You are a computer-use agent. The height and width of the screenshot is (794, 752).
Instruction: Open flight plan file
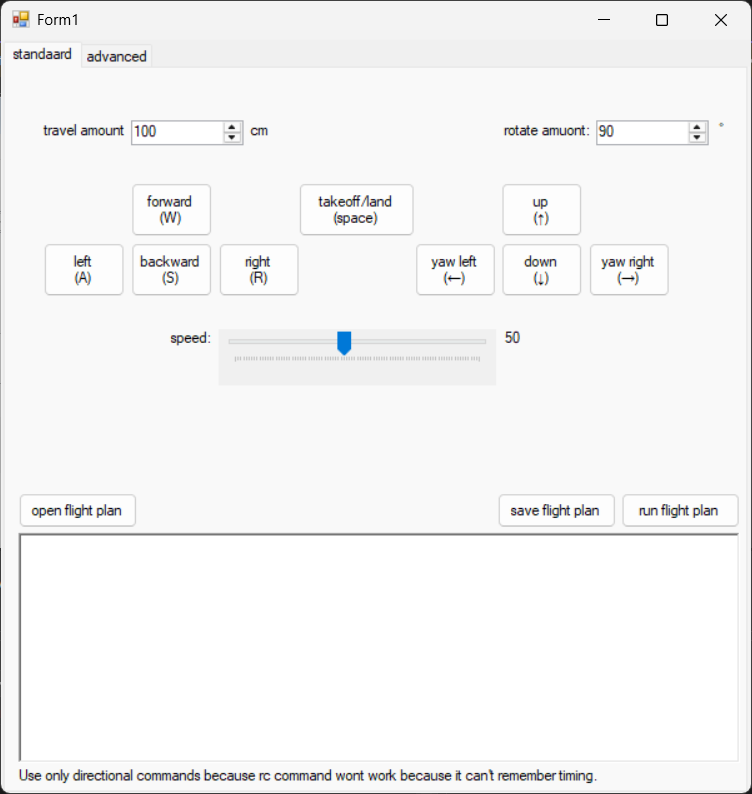pyautogui.click(x=77, y=510)
